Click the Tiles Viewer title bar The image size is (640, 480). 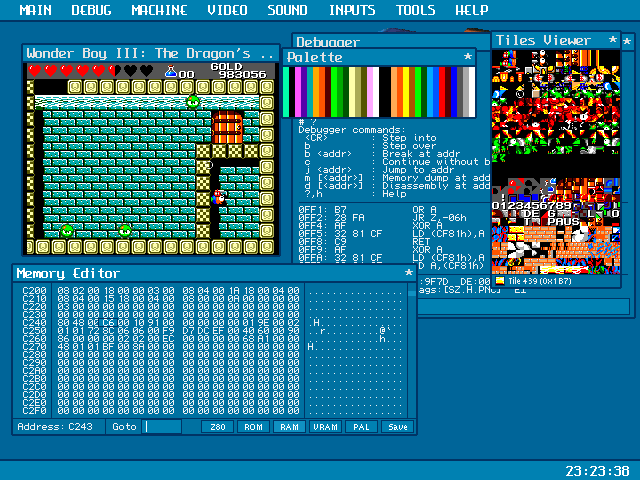coord(556,40)
